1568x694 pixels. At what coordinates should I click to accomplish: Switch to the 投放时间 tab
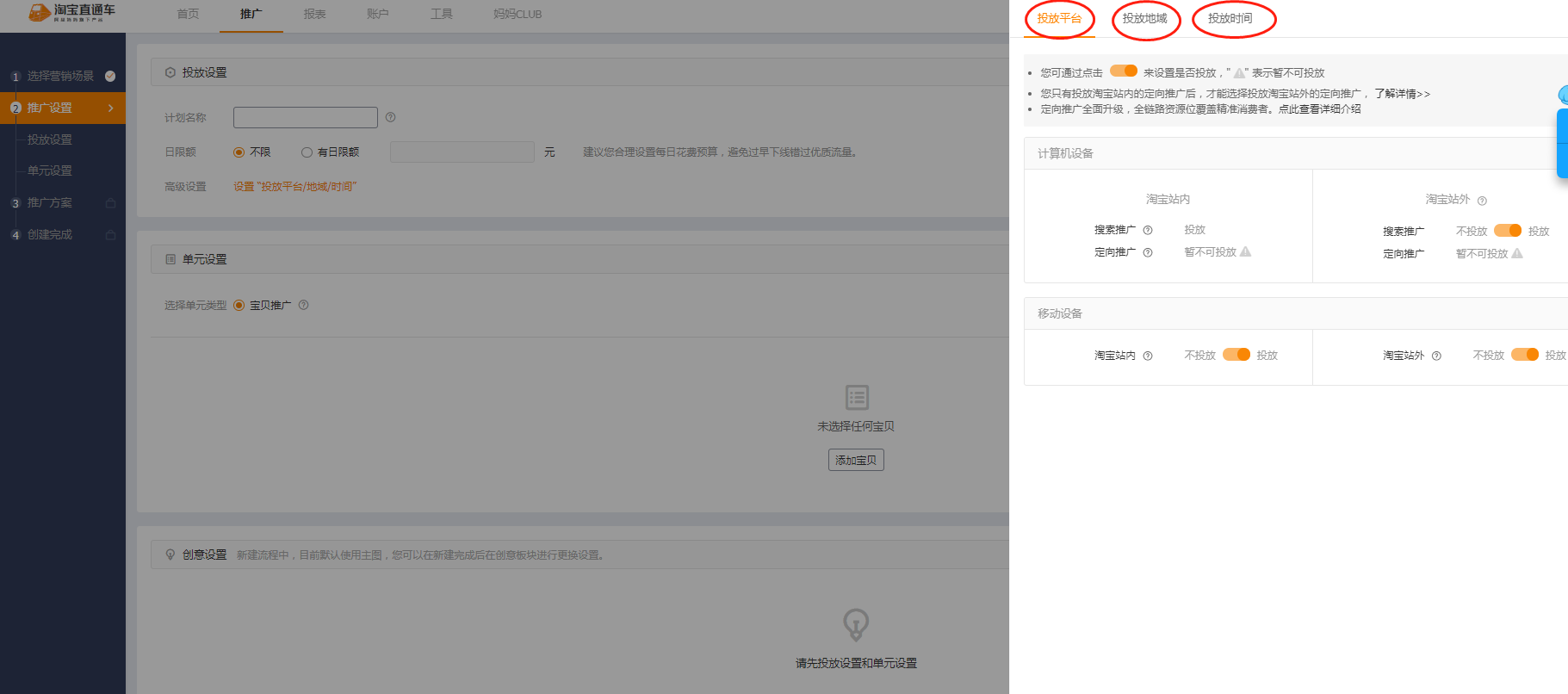coord(1230,19)
